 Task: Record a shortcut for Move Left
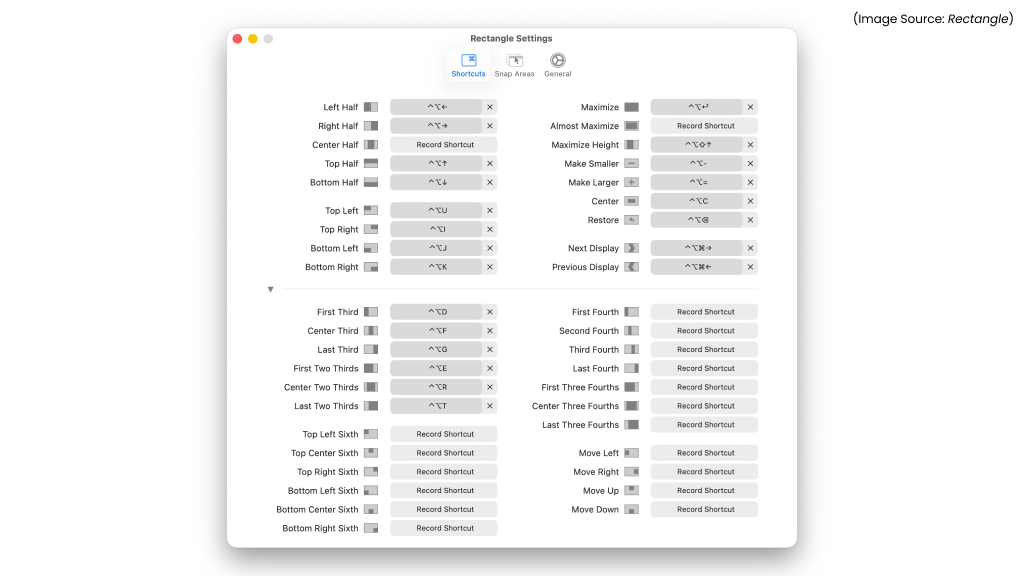tap(704, 453)
